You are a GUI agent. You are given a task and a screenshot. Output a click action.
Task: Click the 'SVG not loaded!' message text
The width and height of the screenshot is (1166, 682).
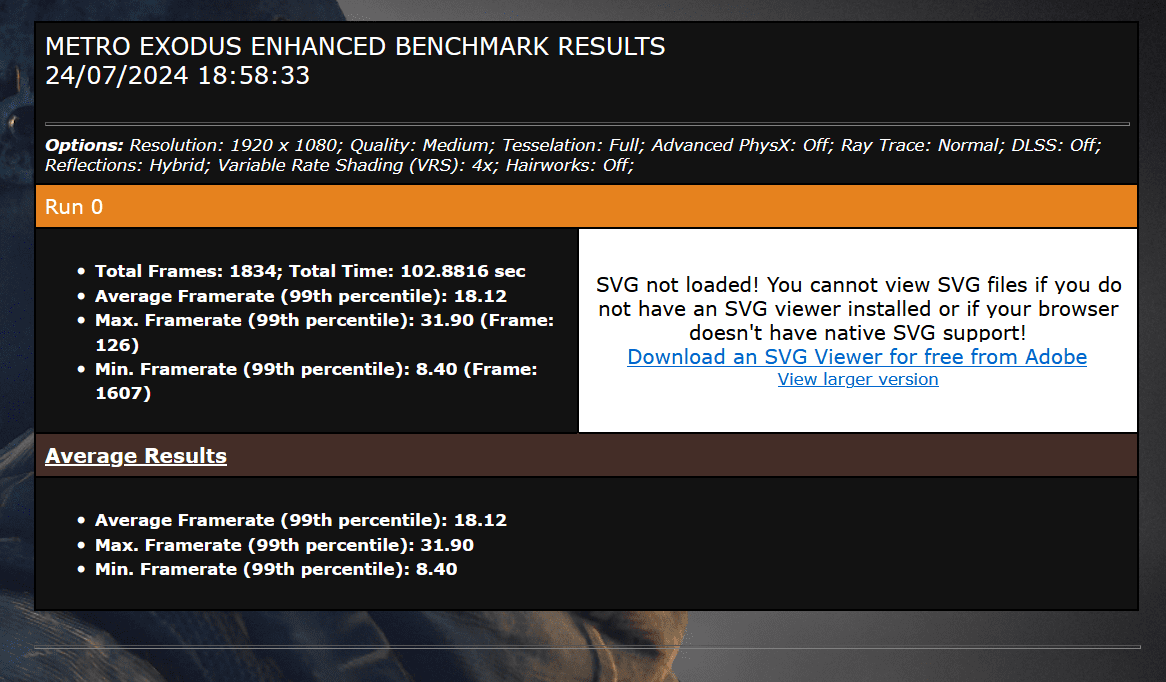pos(858,309)
